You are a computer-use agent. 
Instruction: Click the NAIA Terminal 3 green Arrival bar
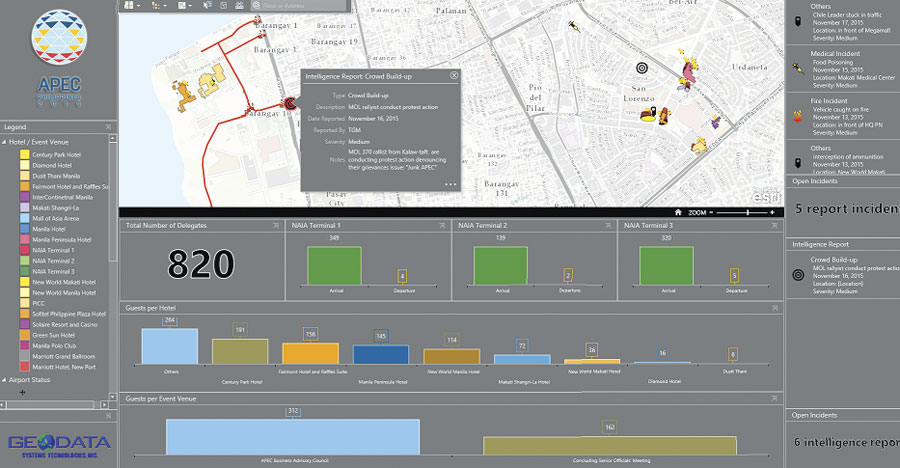666,265
